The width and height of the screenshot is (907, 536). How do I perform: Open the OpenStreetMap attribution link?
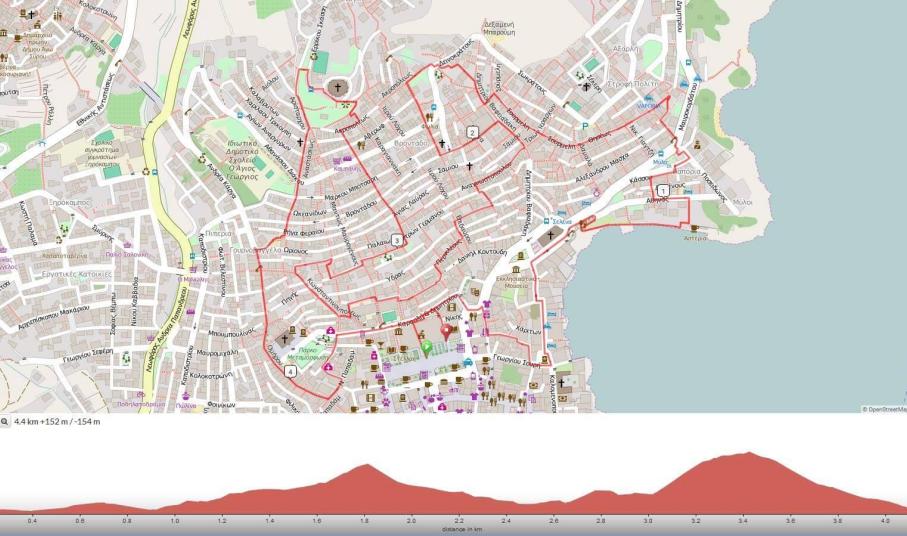883,409
